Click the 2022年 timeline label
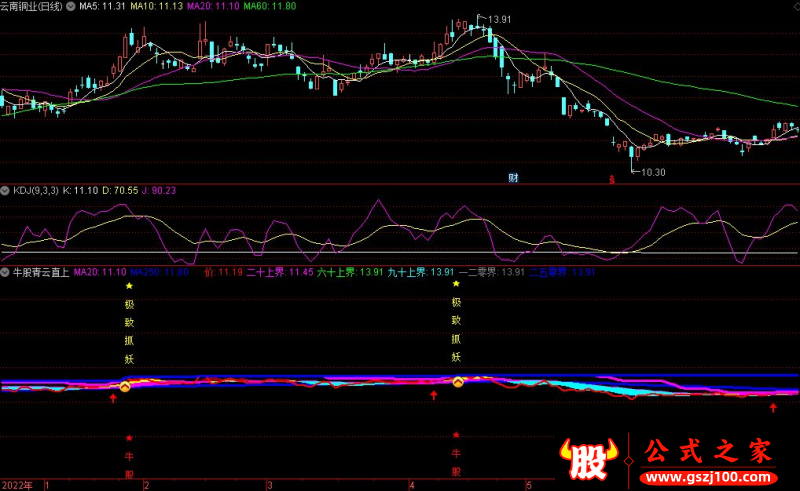The height and width of the screenshot is (491, 800). (17, 484)
